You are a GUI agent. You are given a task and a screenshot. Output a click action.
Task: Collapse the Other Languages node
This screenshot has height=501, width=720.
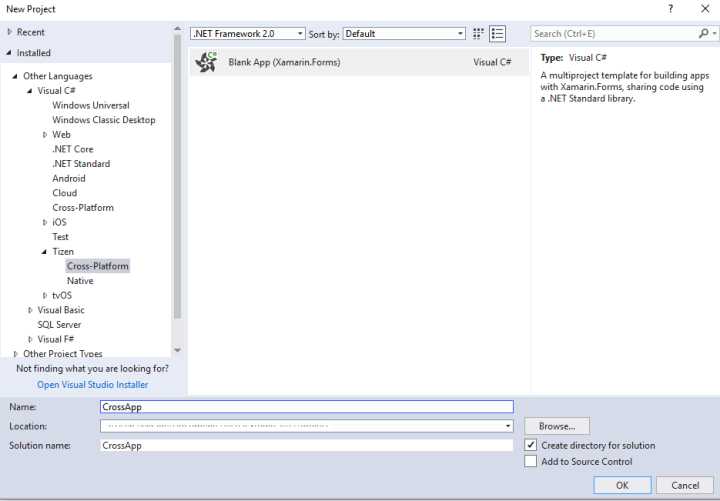tap(15, 76)
